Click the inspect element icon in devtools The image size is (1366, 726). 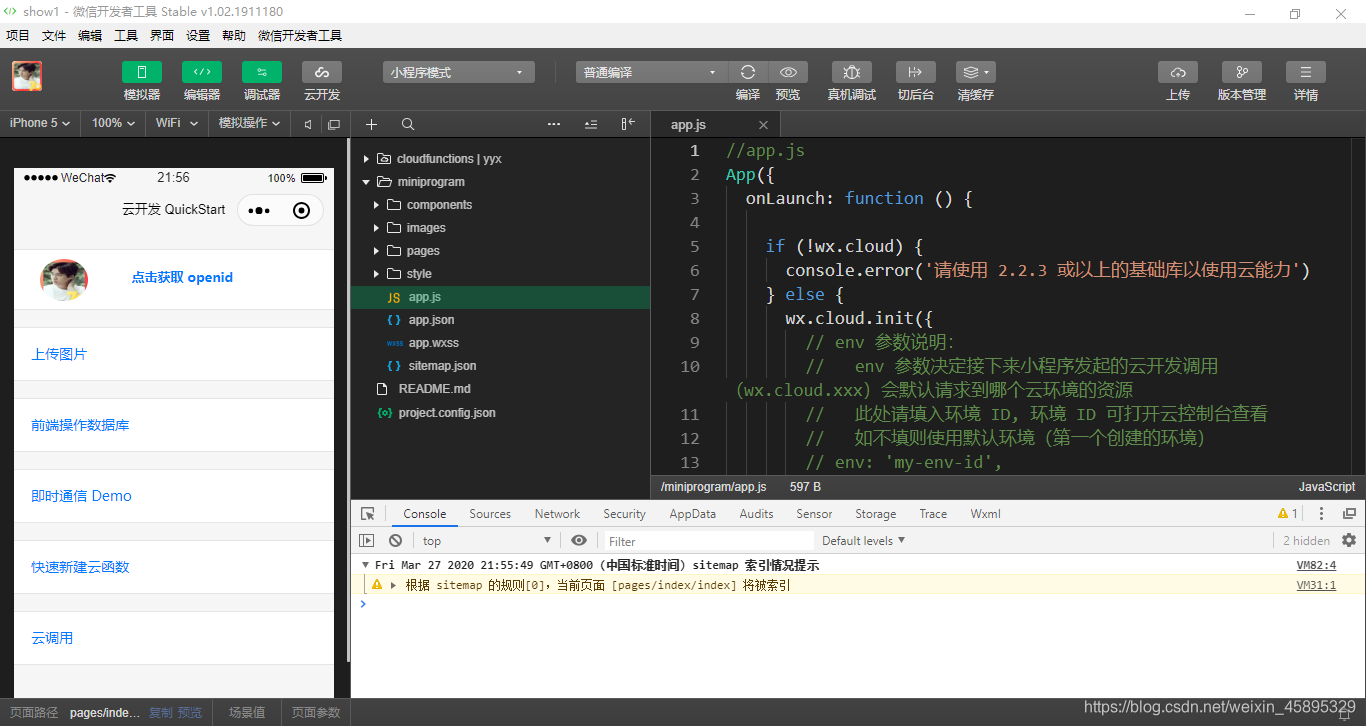368,514
